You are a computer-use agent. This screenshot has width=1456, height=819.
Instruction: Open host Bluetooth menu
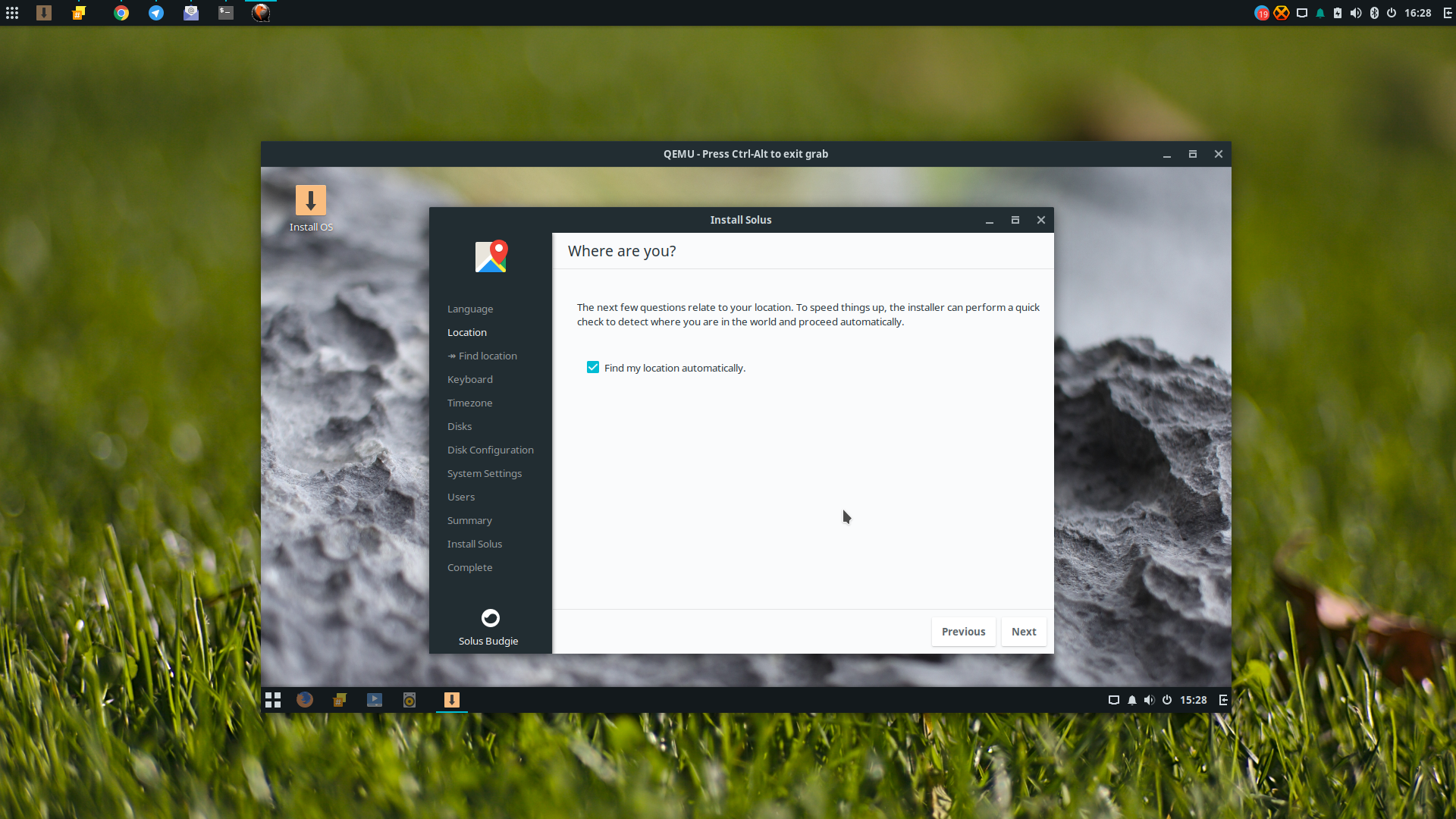click(1374, 13)
